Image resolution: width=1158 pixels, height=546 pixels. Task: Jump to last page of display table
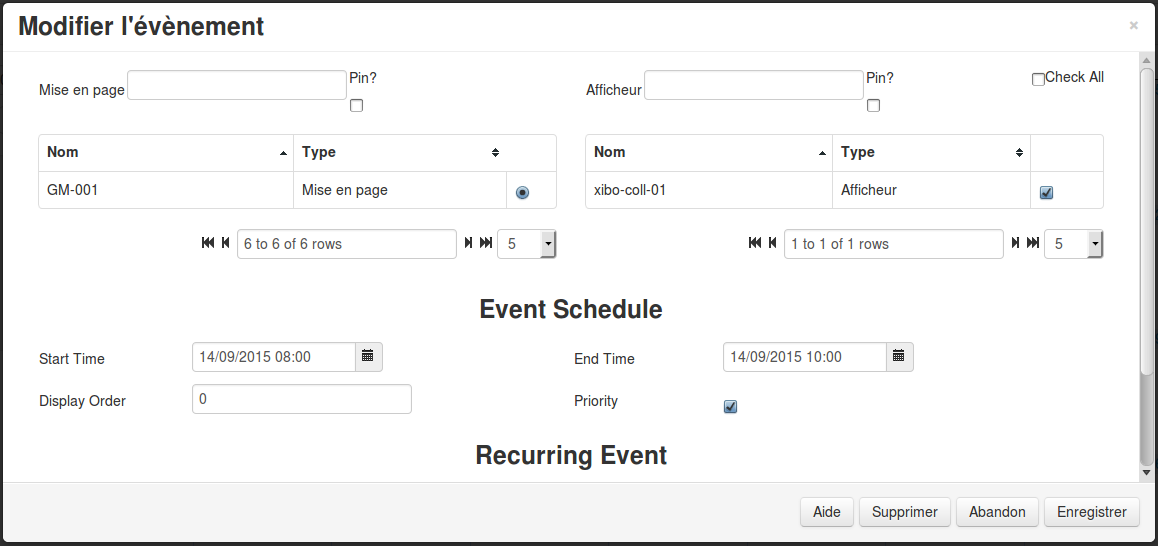(1032, 243)
